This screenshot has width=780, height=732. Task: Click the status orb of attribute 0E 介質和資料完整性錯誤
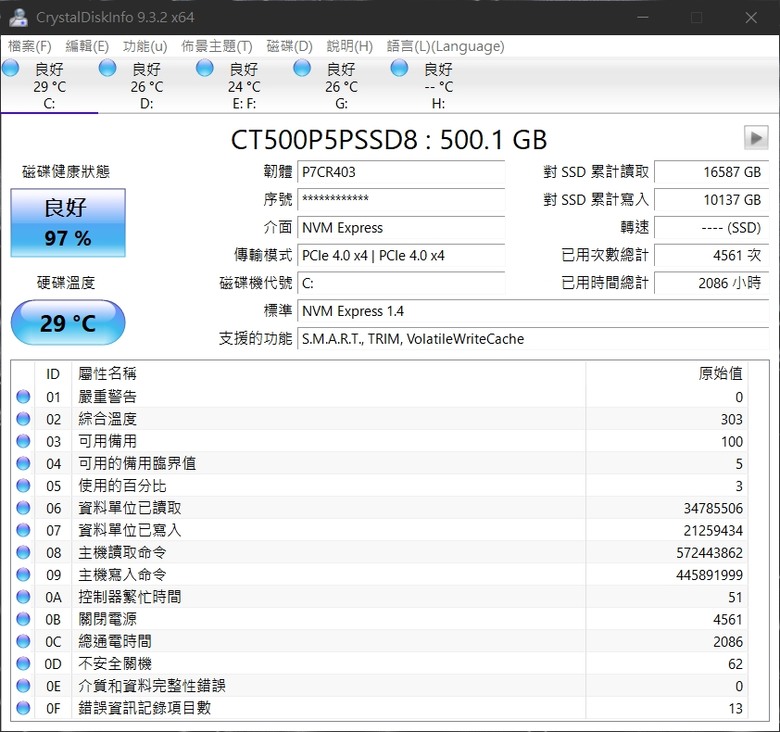point(23,686)
